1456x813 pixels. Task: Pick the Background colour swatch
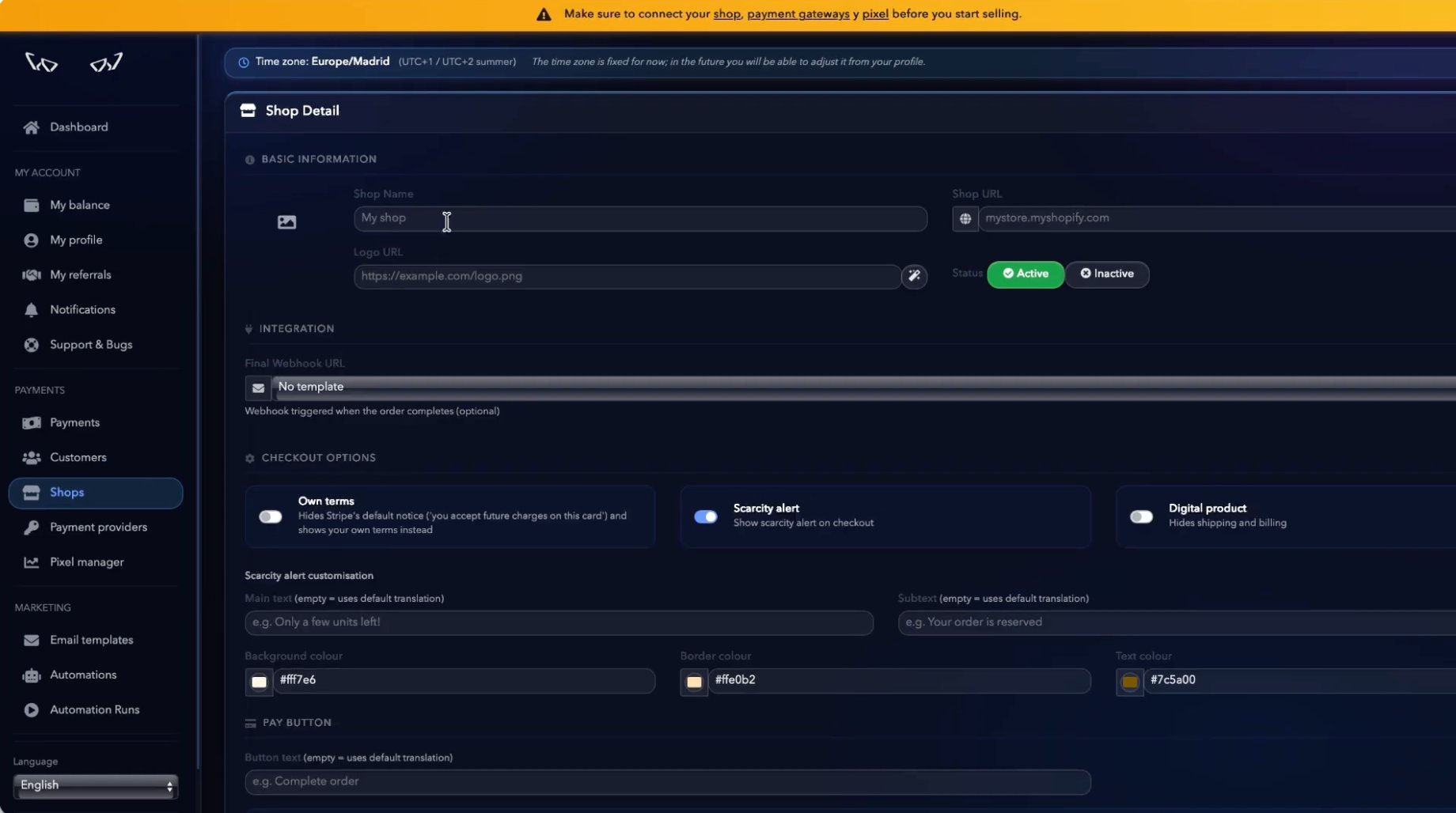[x=259, y=682]
